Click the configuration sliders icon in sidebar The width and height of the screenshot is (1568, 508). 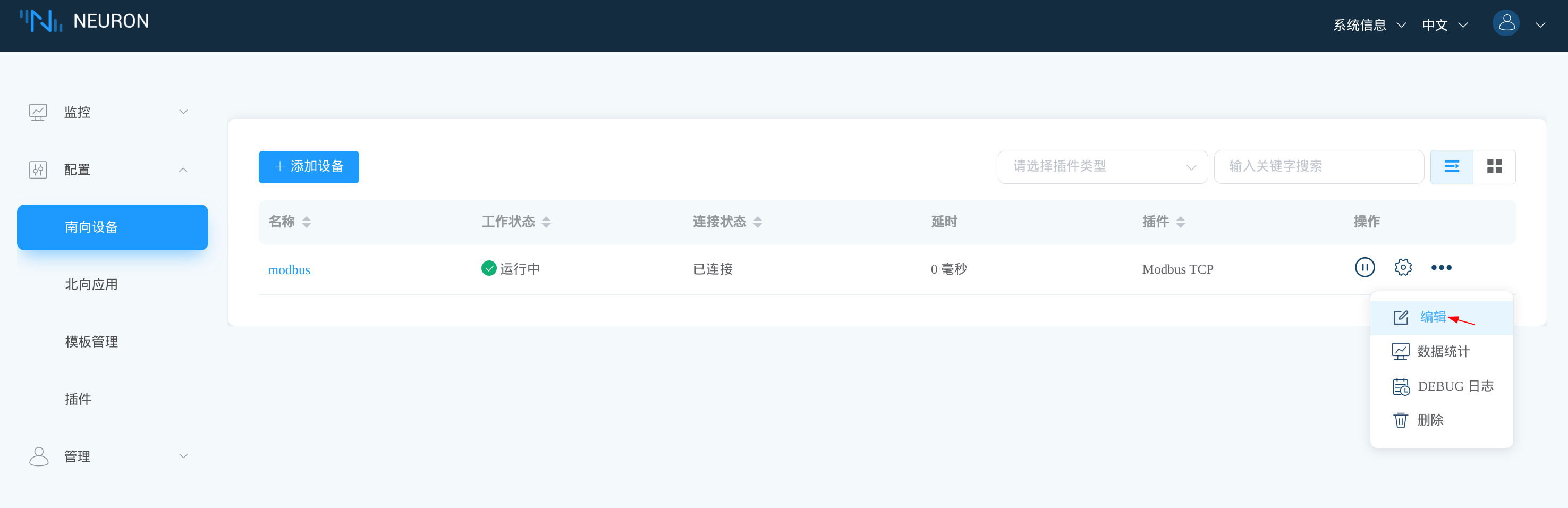[38, 170]
